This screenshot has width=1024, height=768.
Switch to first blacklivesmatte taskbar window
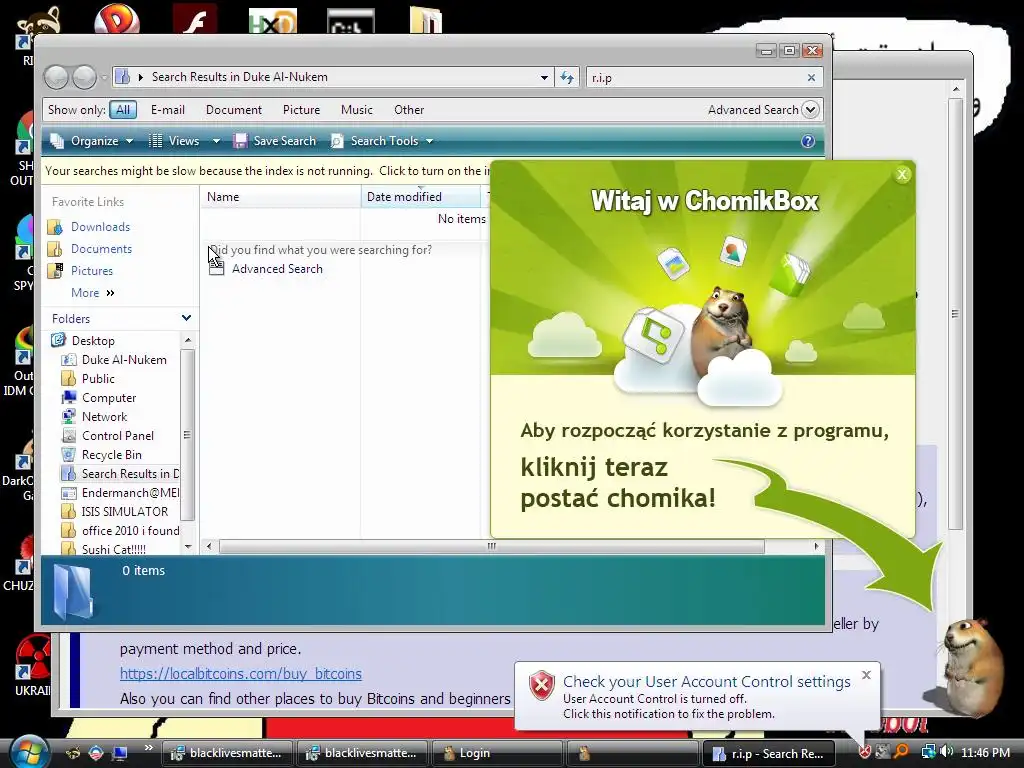(227, 753)
